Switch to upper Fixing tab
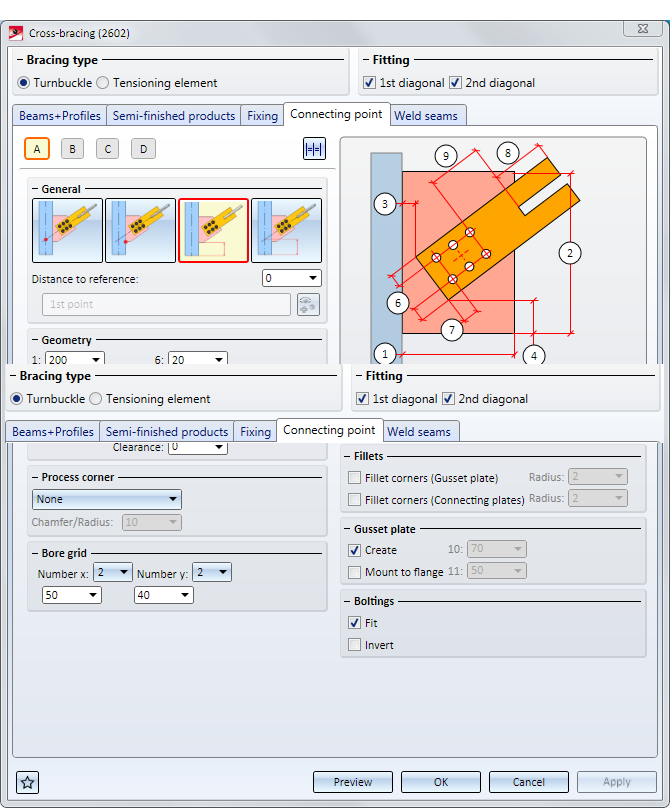This screenshot has height=808, width=670. (262, 115)
